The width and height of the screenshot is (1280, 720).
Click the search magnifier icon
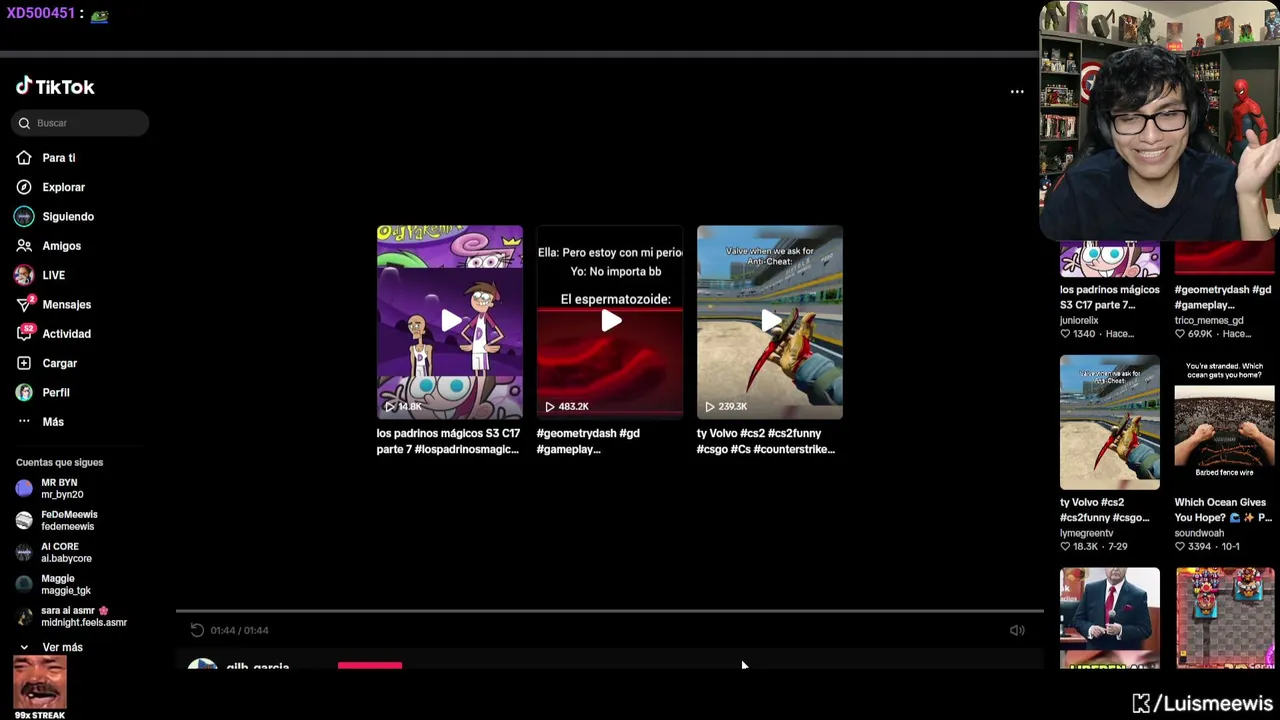[24, 123]
